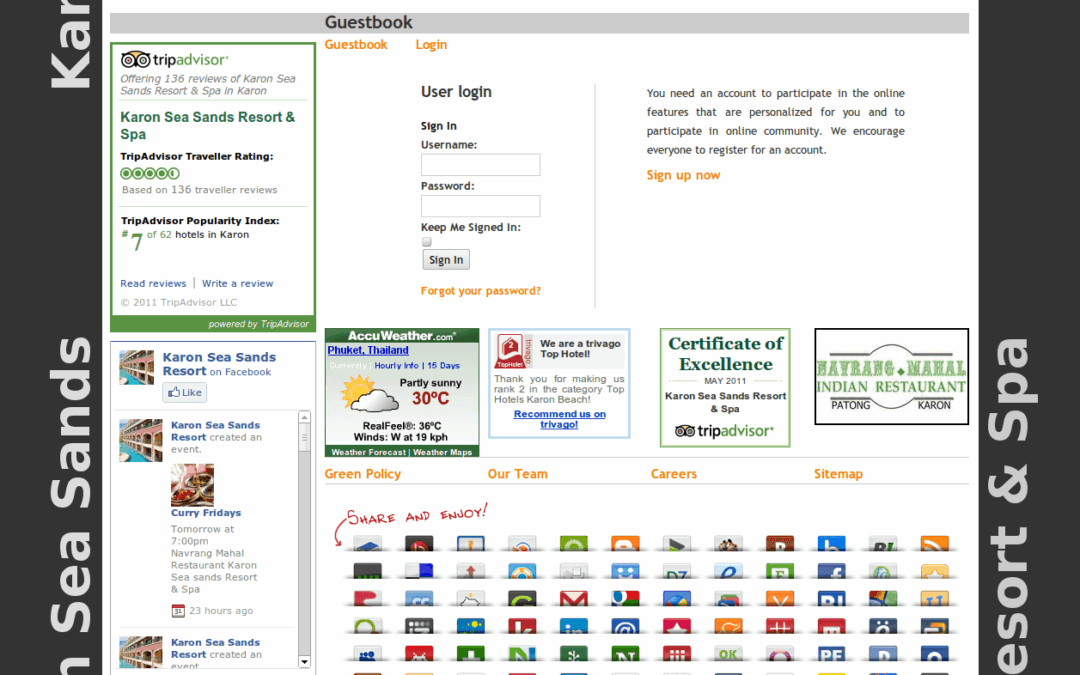Click the white star on pink-red icon
The width and height of the screenshot is (1080, 675).
tap(676, 626)
